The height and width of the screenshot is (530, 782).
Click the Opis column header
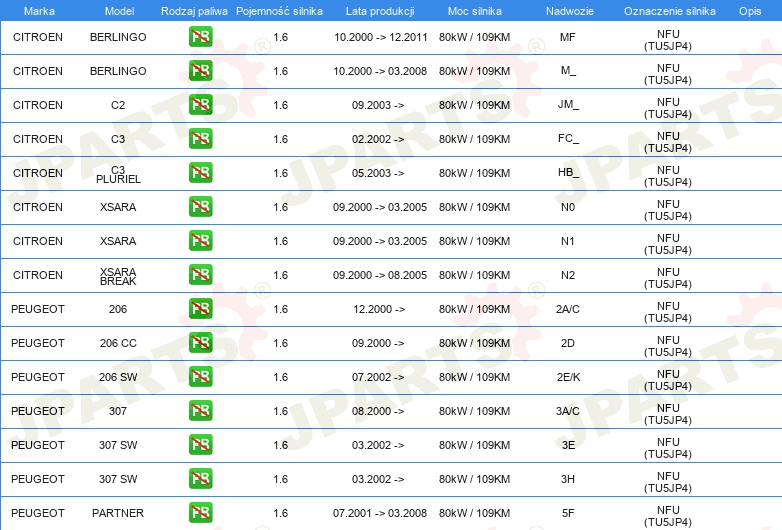point(750,11)
